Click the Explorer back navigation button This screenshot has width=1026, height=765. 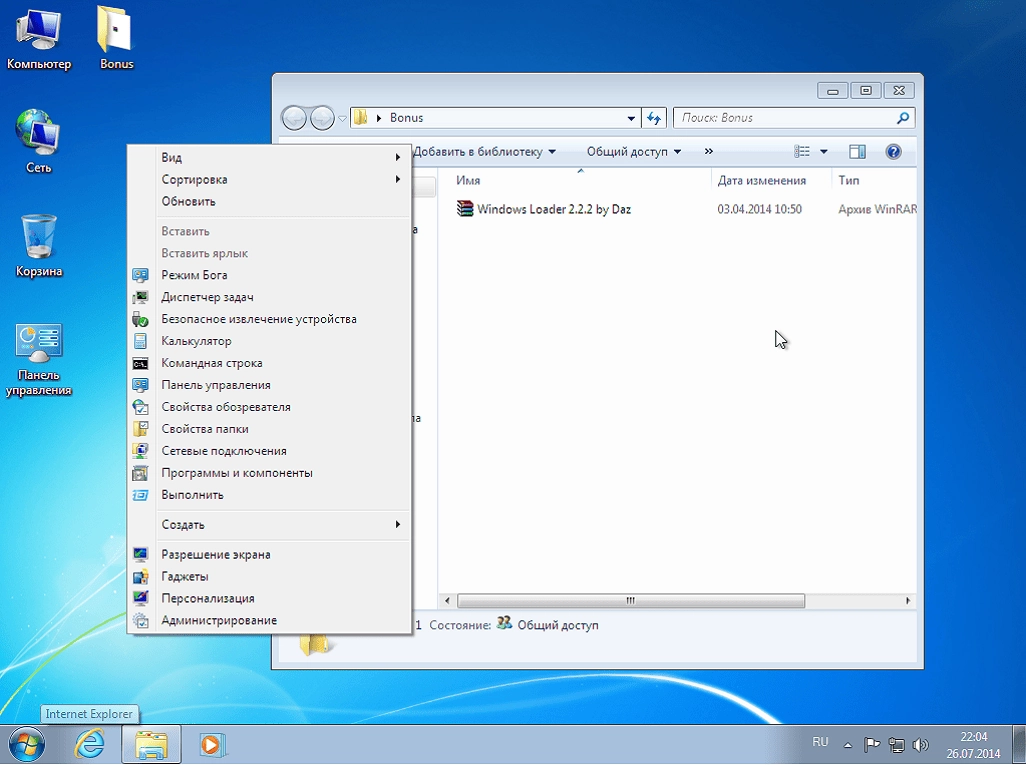294,118
